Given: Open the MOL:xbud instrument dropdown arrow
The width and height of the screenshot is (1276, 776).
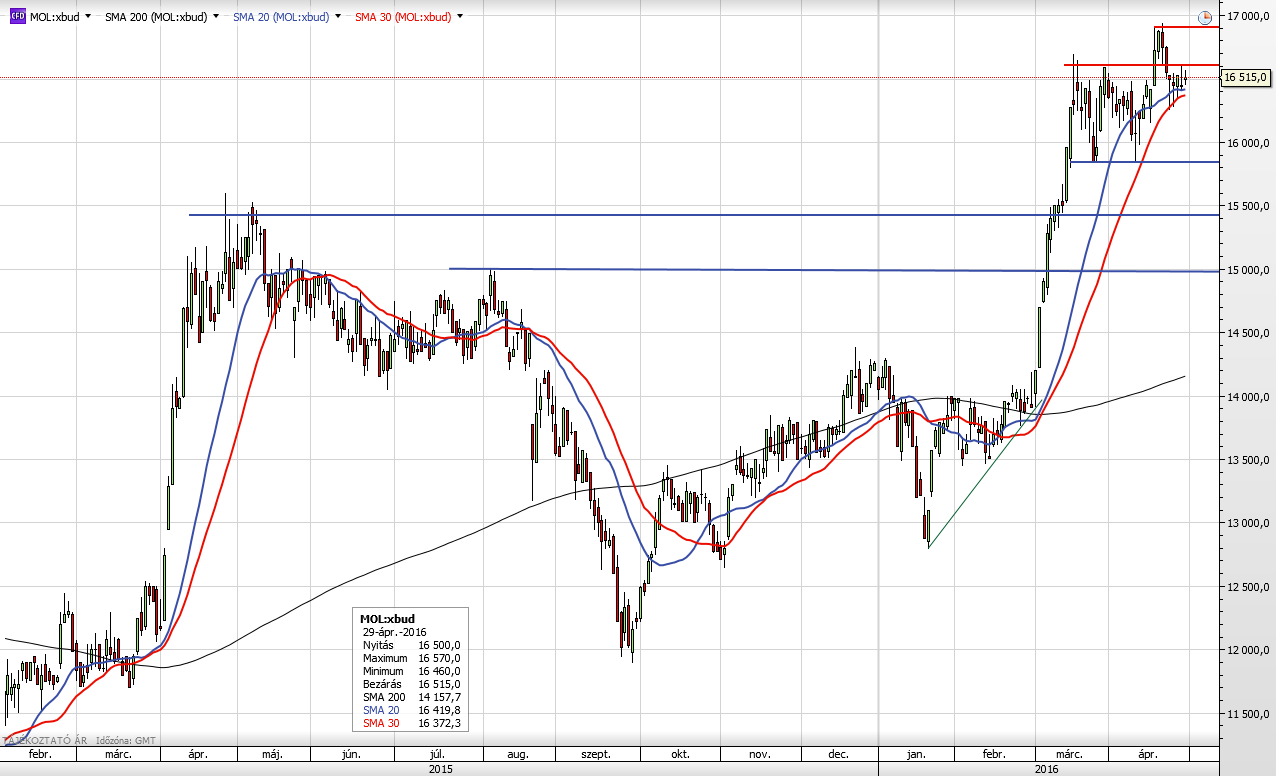Looking at the screenshot, I should (x=89, y=17).
